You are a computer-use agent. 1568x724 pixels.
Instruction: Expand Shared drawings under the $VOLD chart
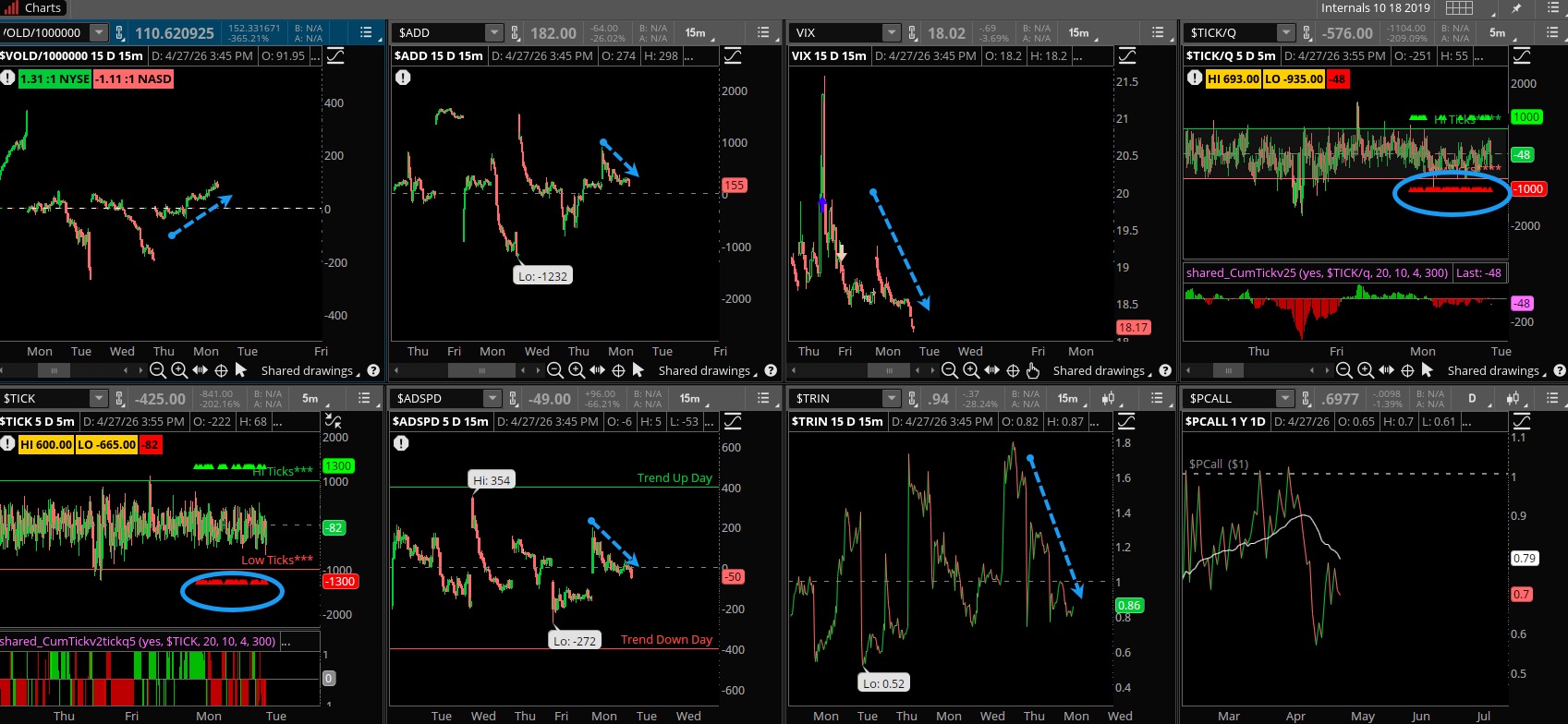click(x=311, y=371)
